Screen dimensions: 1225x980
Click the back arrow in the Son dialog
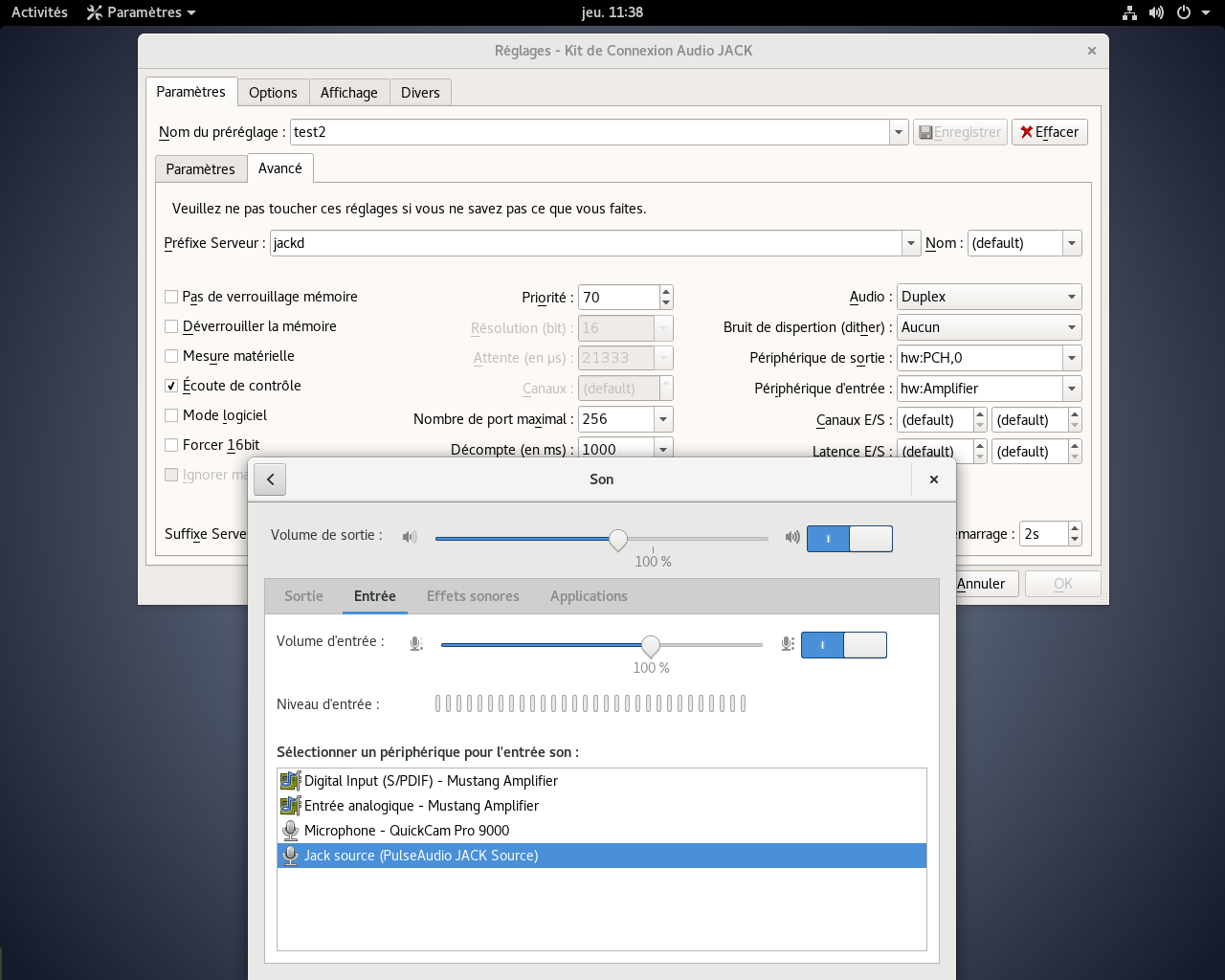270,479
